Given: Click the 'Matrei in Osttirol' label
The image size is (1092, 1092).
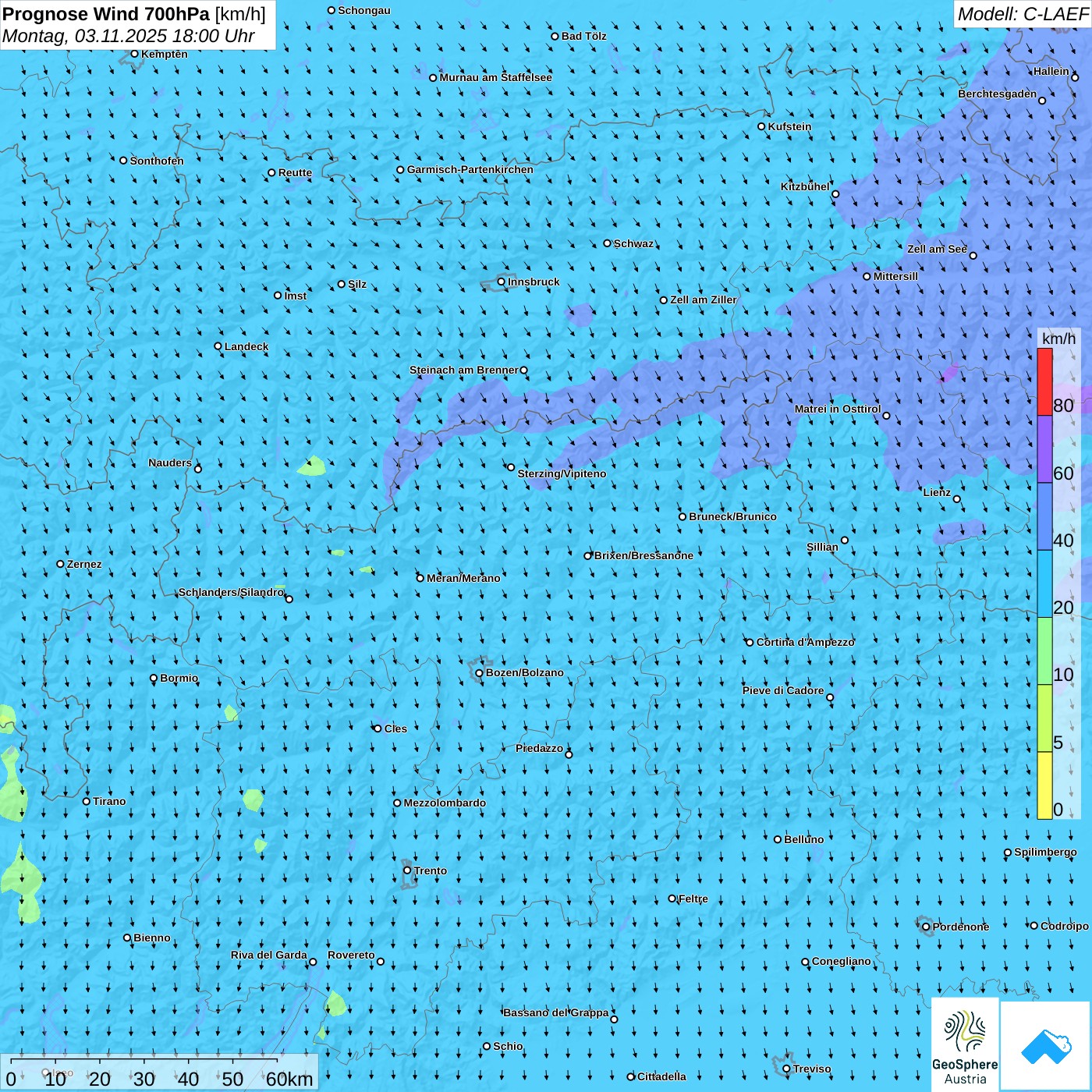Looking at the screenshot, I should pyautogui.click(x=838, y=409).
